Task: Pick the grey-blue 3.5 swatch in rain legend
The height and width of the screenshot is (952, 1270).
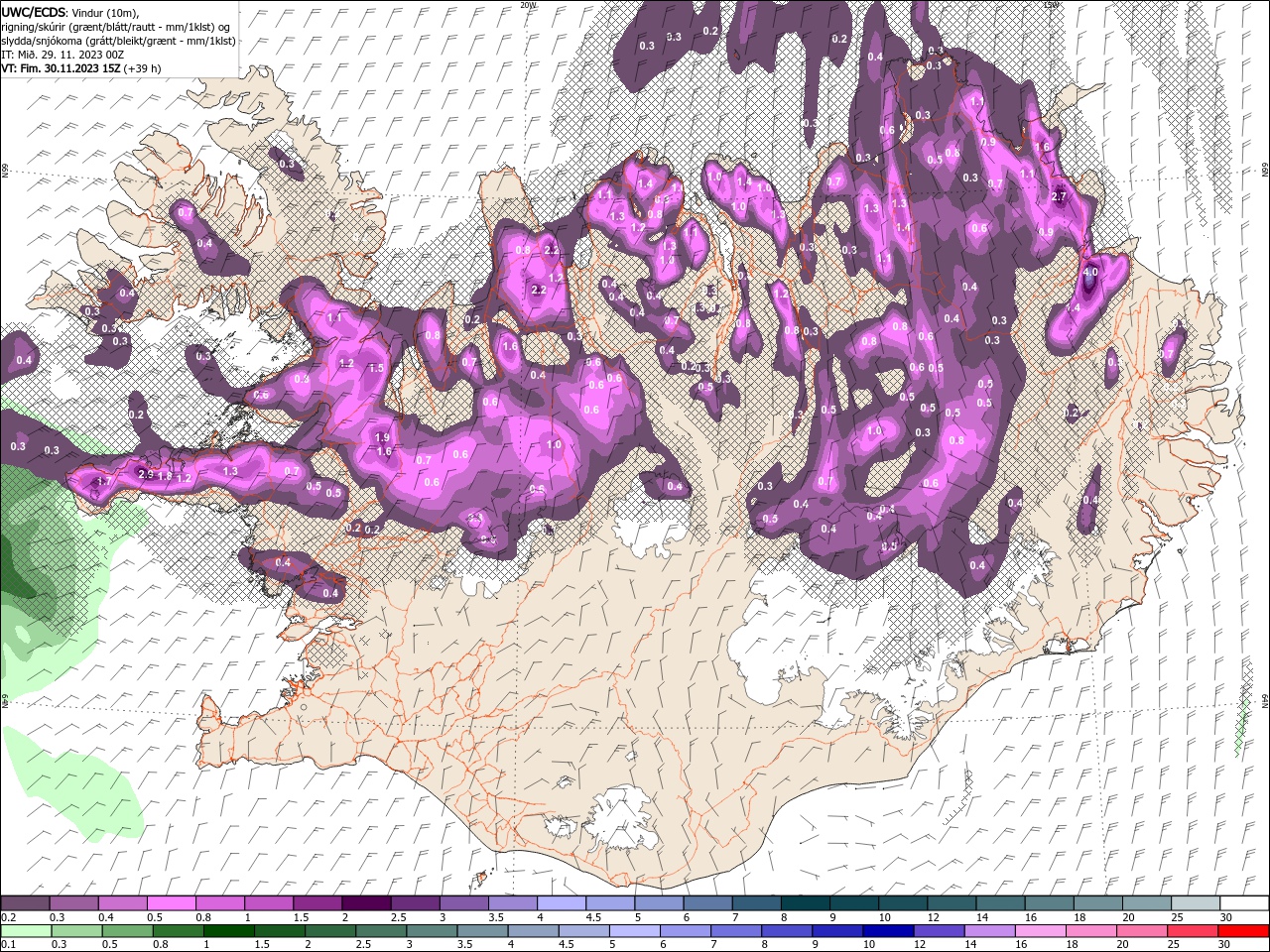Action: coord(483,931)
